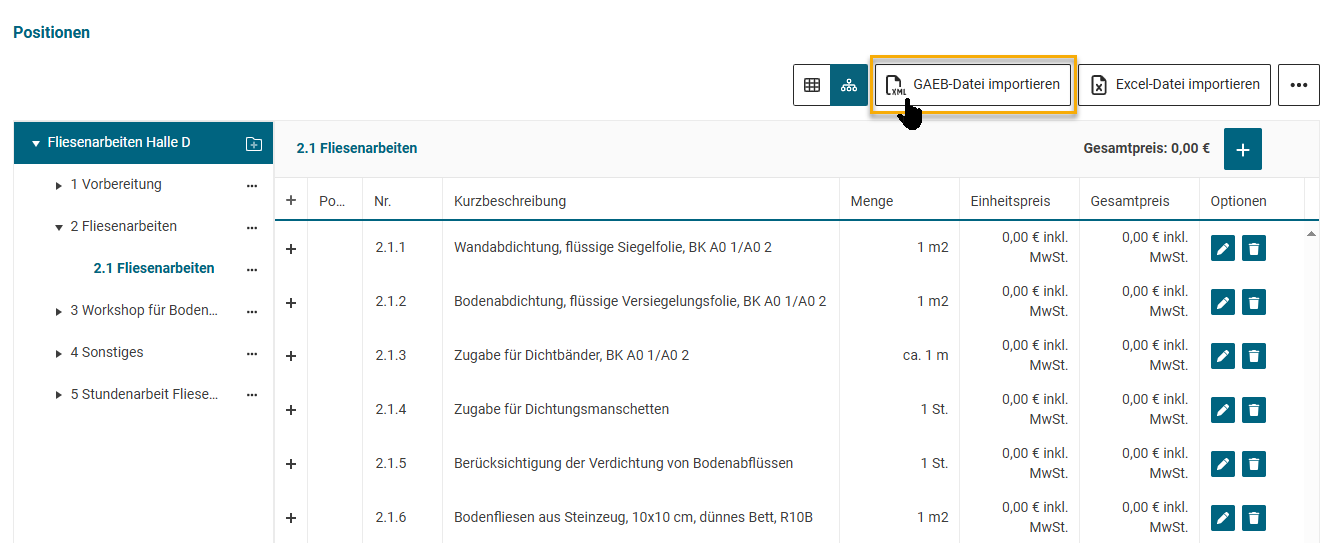Expand the 1 Vorbereitung tree node
1341x543 pixels.
click(59, 185)
